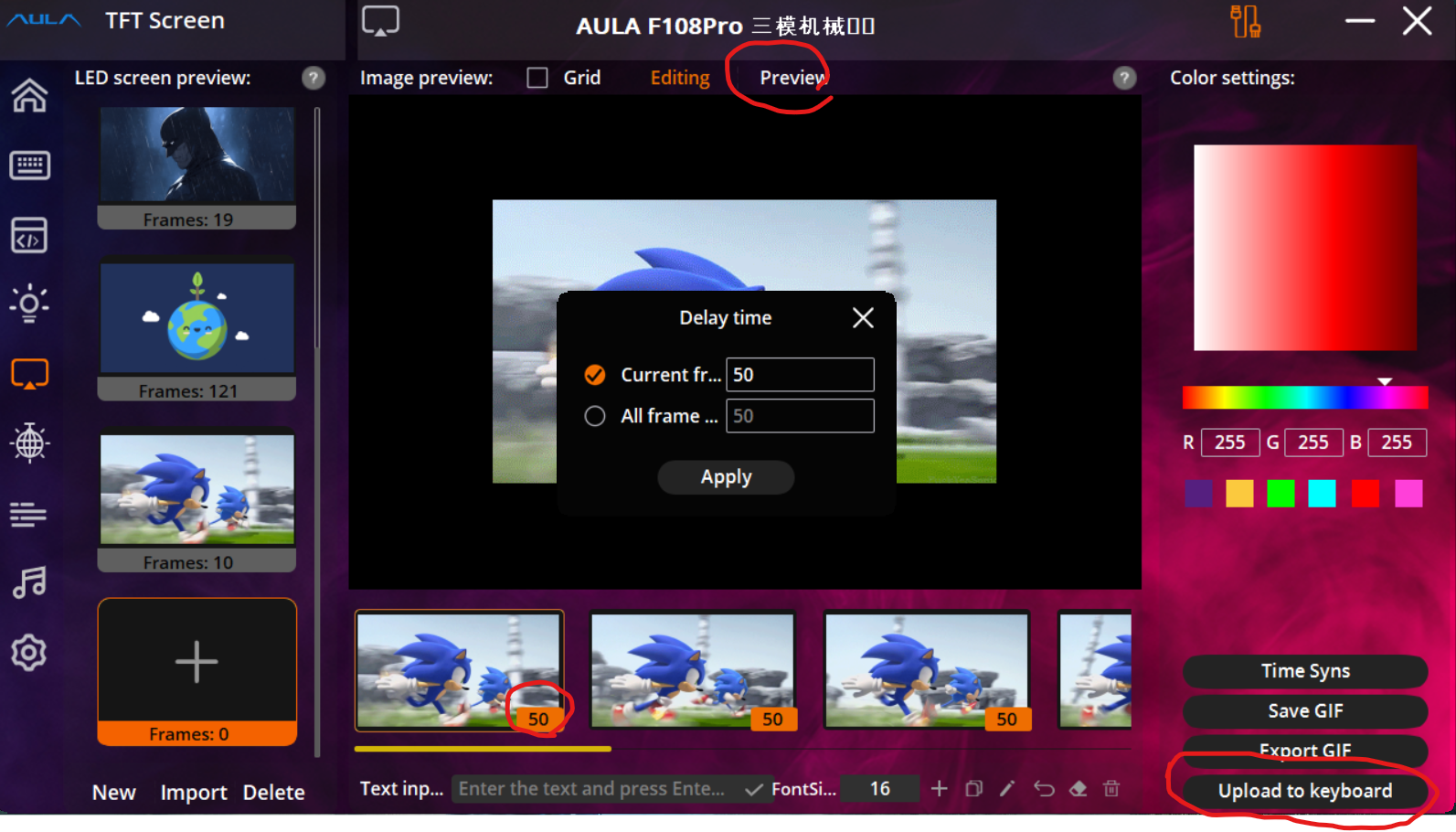Image resolution: width=1456 pixels, height=832 pixels.
Task: Choose the magenta color swatch
Action: [x=1408, y=494]
